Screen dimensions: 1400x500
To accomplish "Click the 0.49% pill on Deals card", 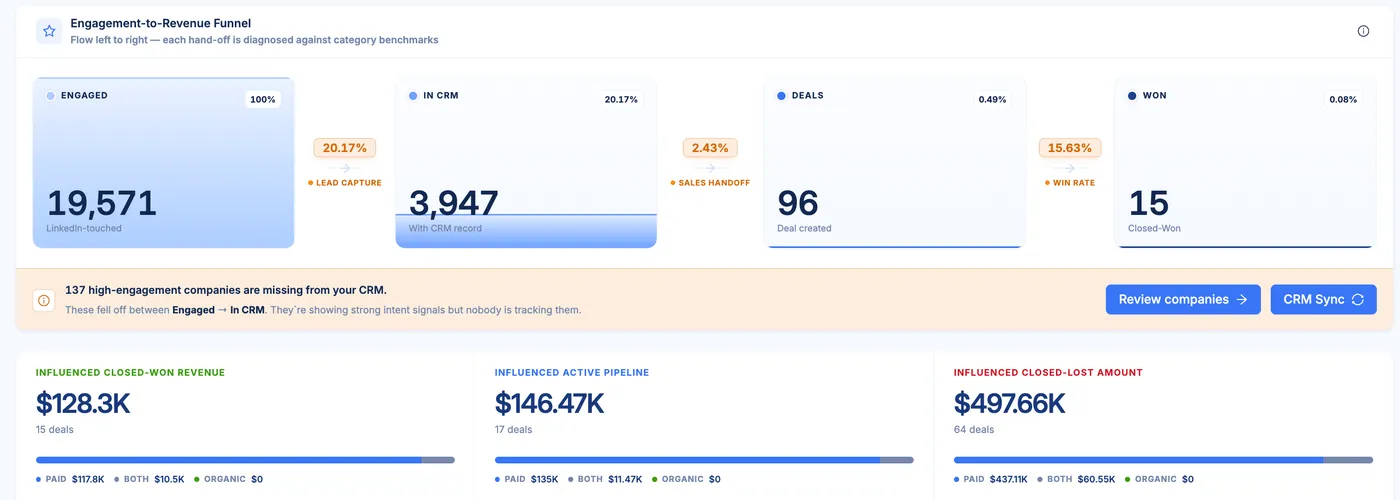I will [992, 99].
